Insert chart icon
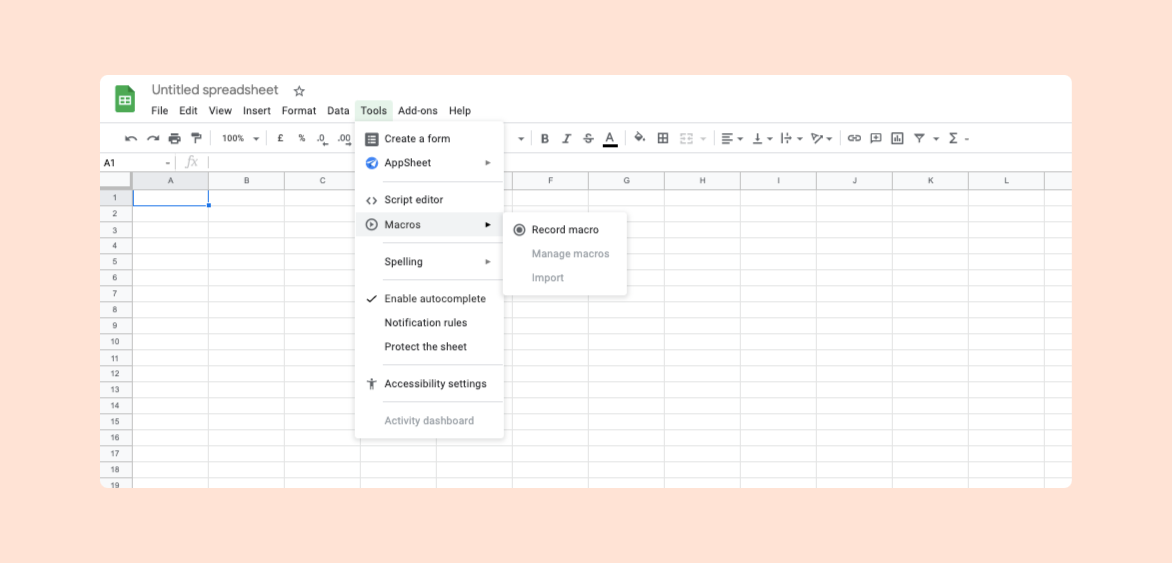Viewport: 1172px width, 563px height. [897, 138]
